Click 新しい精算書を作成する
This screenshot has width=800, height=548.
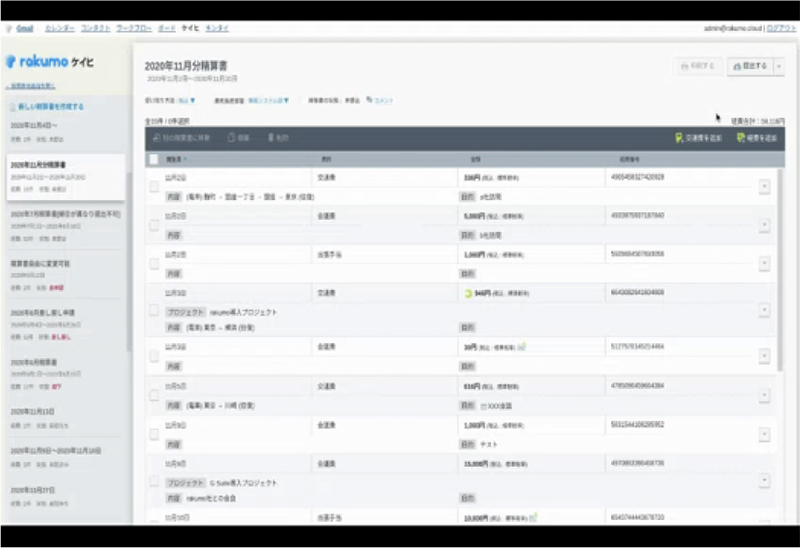(51, 107)
